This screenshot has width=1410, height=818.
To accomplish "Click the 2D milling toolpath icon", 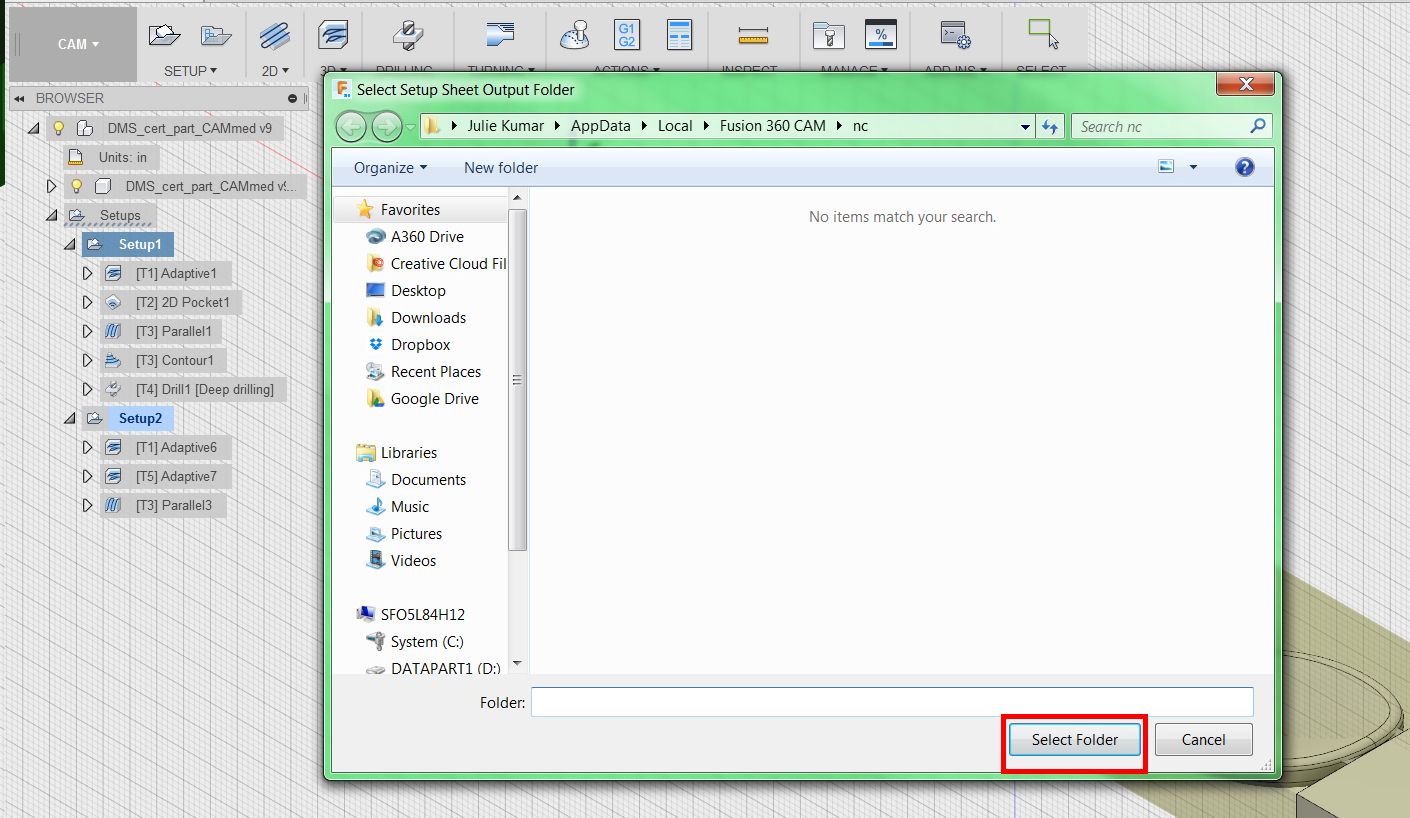I will pos(274,36).
